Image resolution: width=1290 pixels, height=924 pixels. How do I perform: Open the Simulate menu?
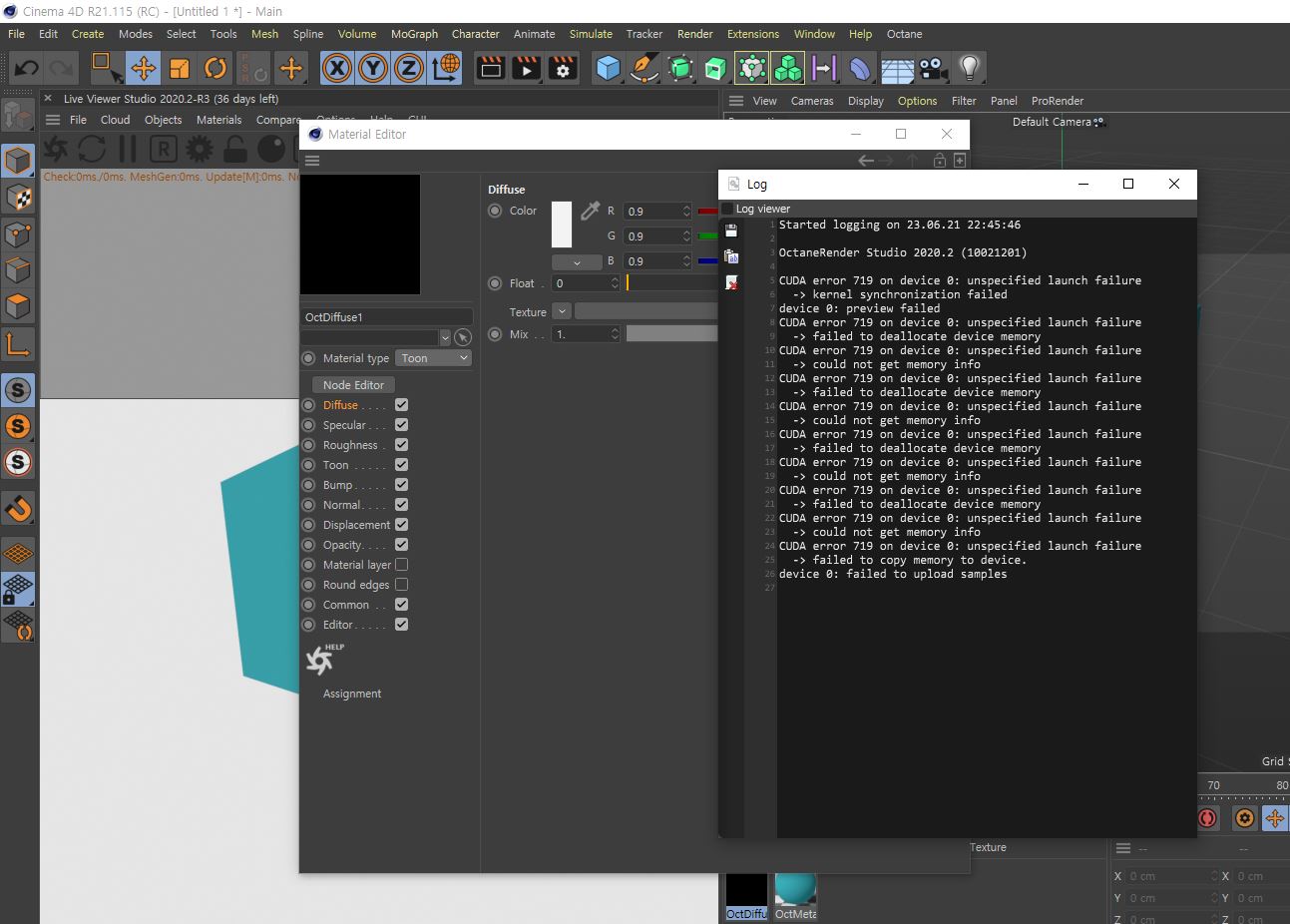point(591,34)
